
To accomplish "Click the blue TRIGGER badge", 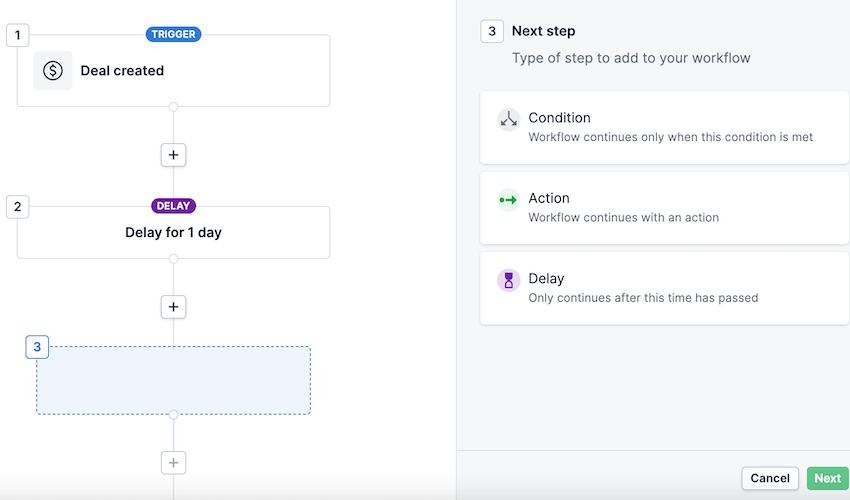I will click(x=173, y=34).
